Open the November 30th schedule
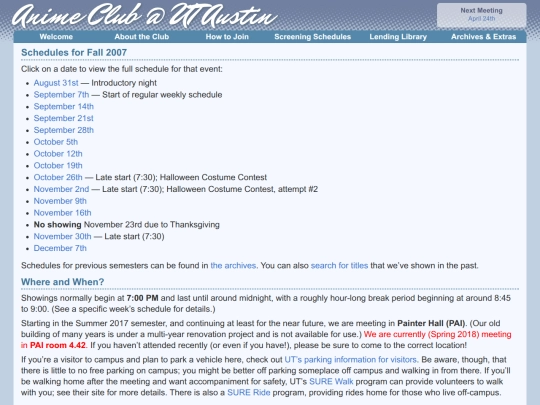The image size is (540, 405). (x=63, y=236)
